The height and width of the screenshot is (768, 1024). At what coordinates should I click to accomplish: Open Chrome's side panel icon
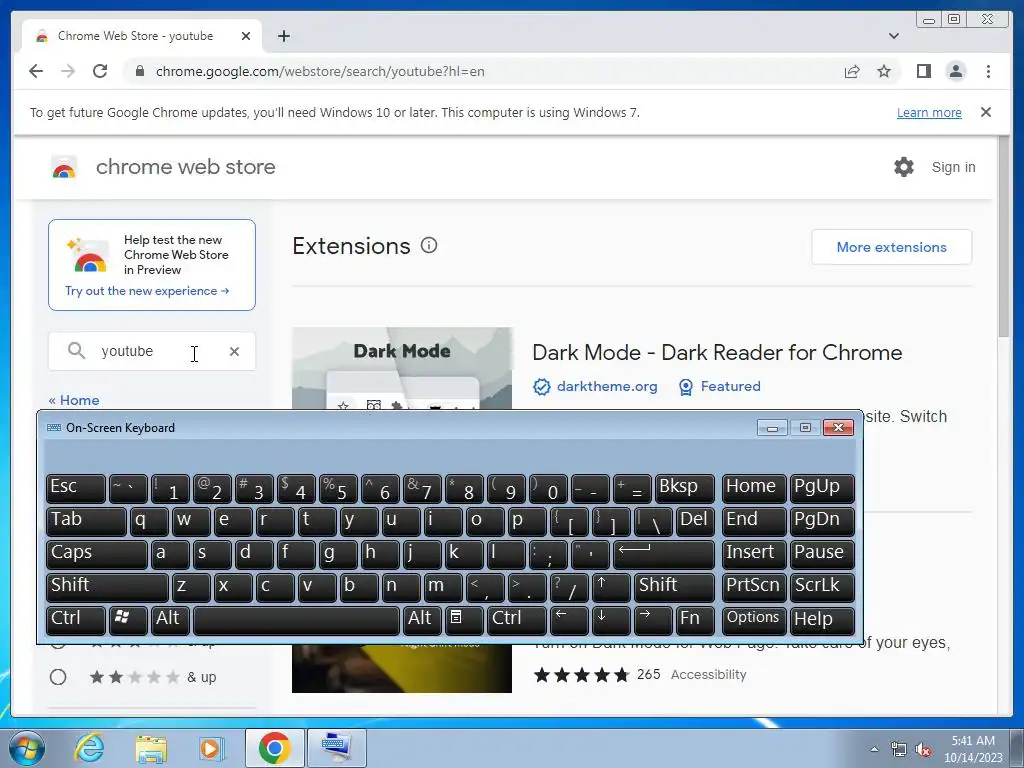point(923,71)
